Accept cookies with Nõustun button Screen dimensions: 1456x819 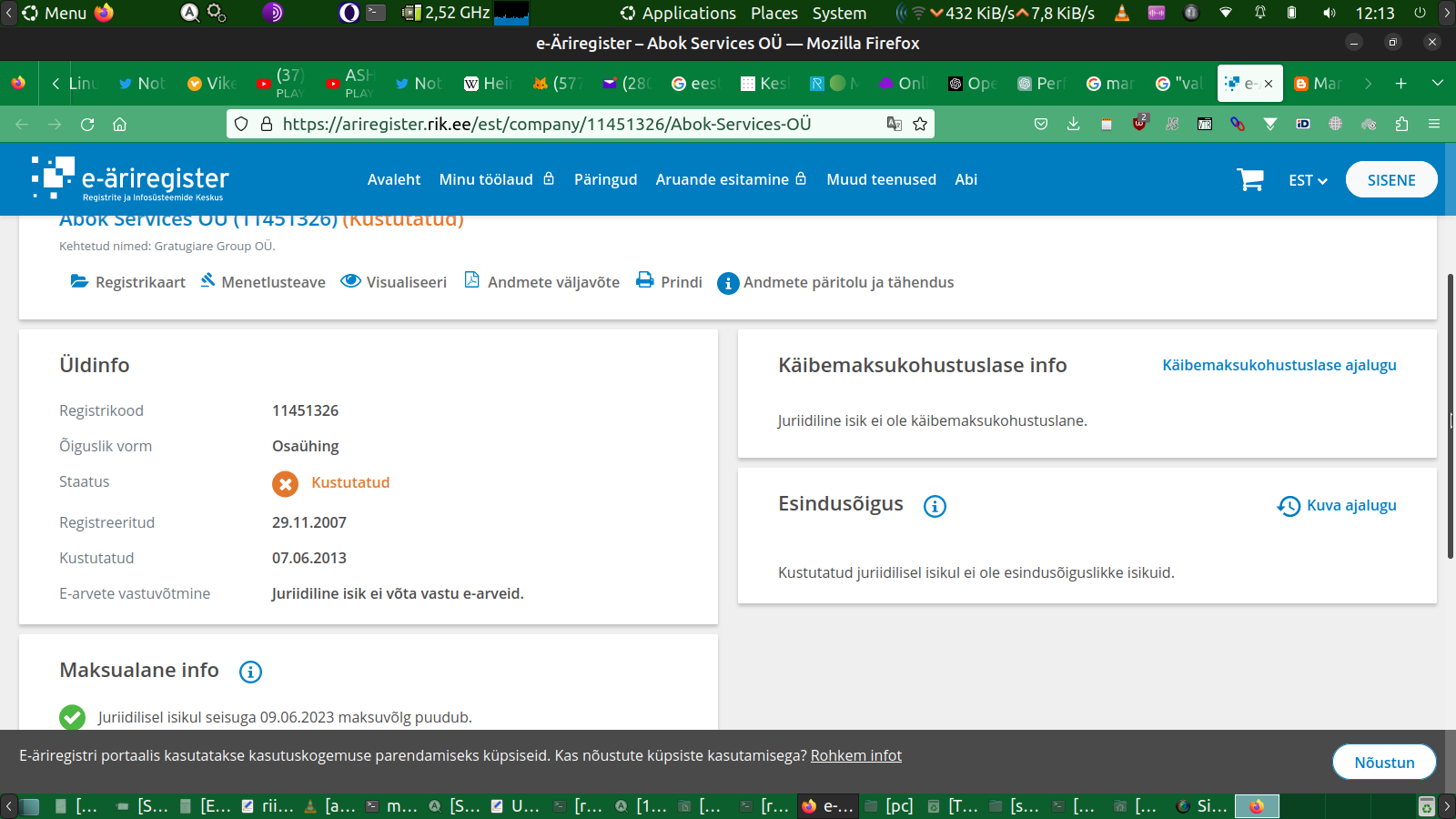click(x=1383, y=762)
